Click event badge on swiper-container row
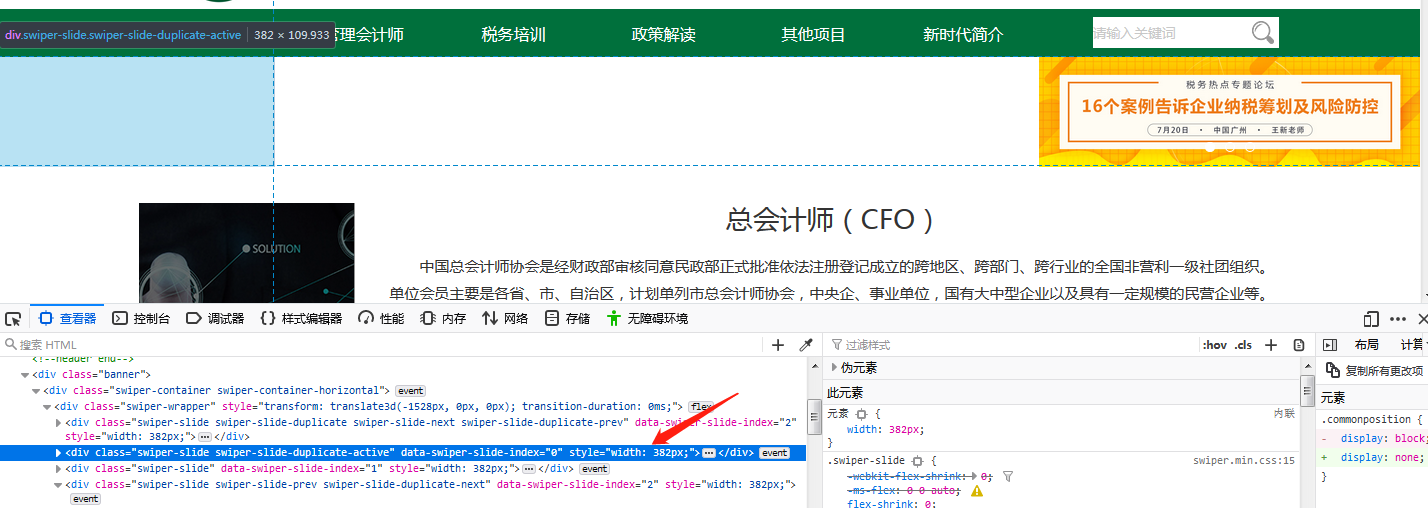Screen dimensions: 1428x508 [410, 390]
